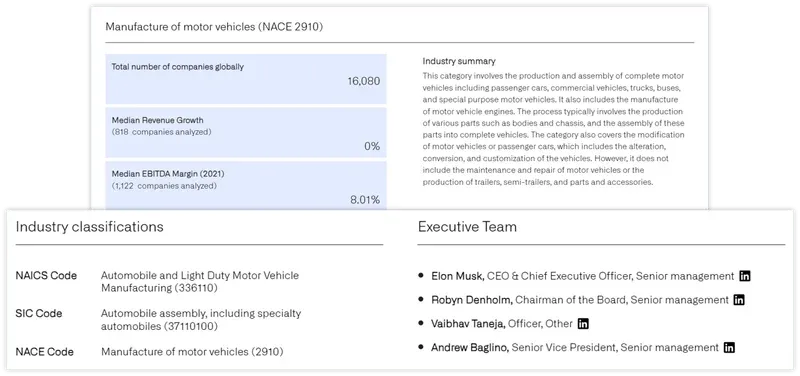This screenshot has width=800, height=376.
Task: Click Manufacture of motor vehicles (2910) NACE value
Action: [x=192, y=352]
